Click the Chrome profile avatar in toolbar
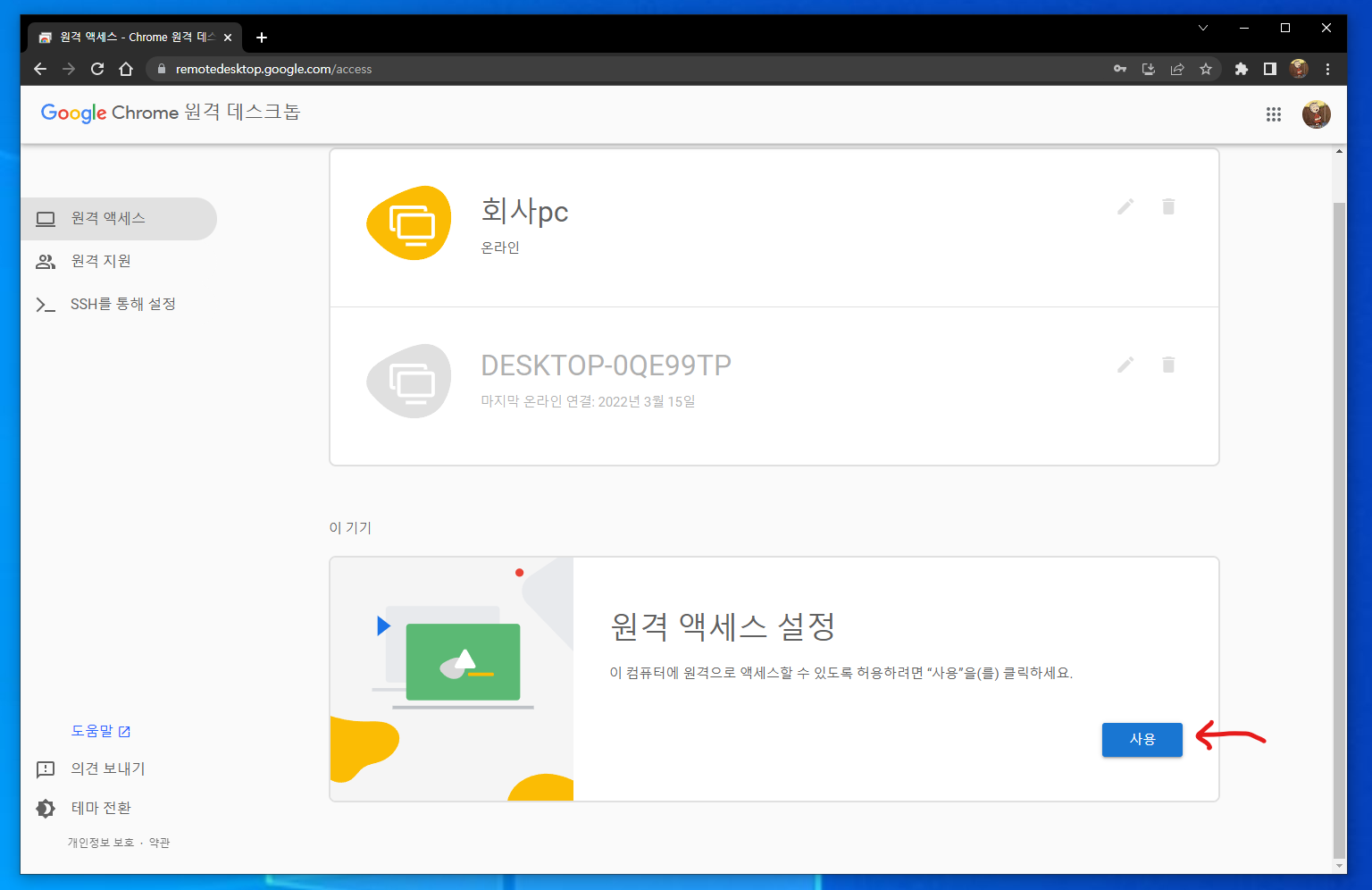Screen dimensions: 1372x890 (1299, 69)
